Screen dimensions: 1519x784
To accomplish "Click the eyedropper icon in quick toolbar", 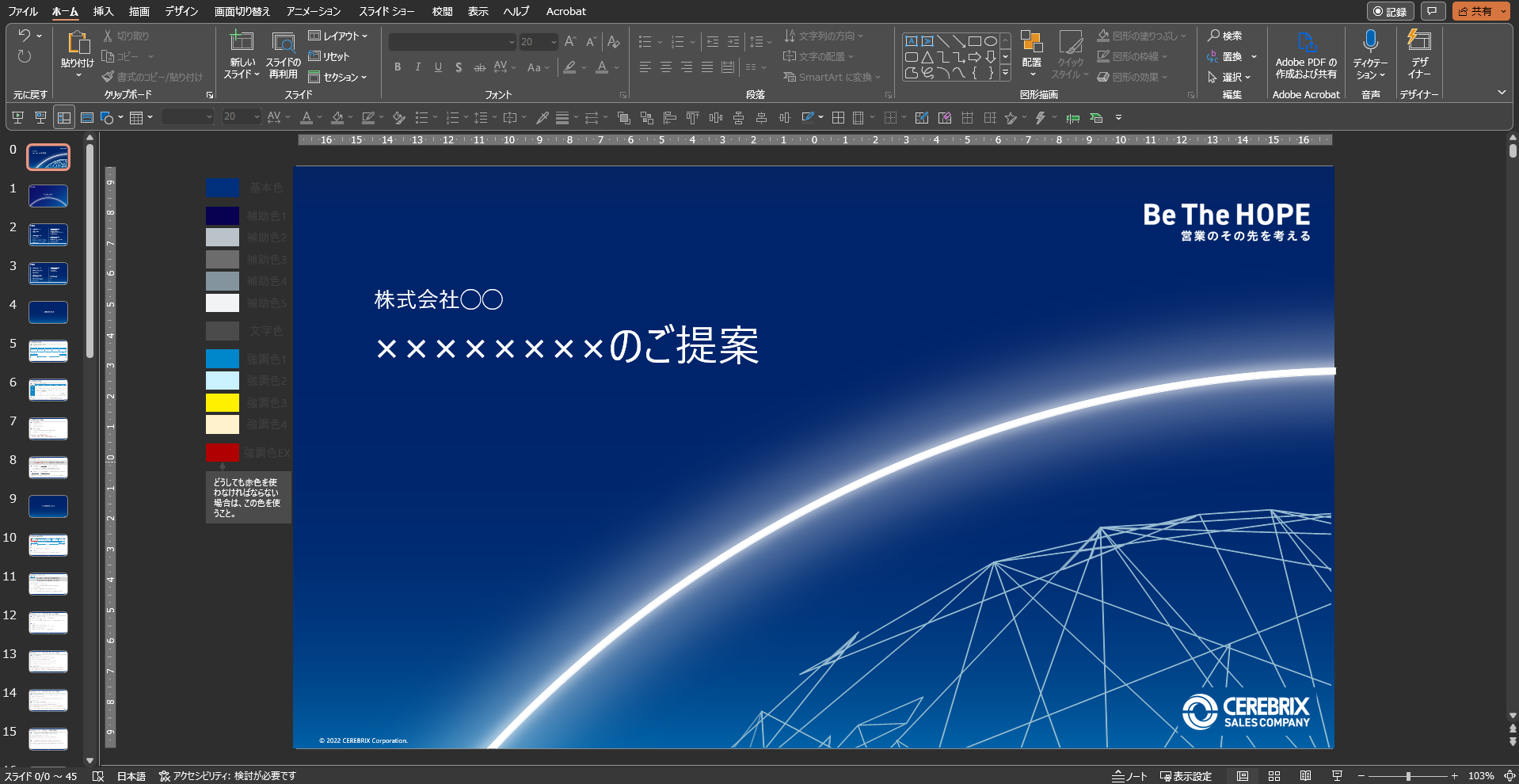I will pyautogui.click(x=542, y=118).
